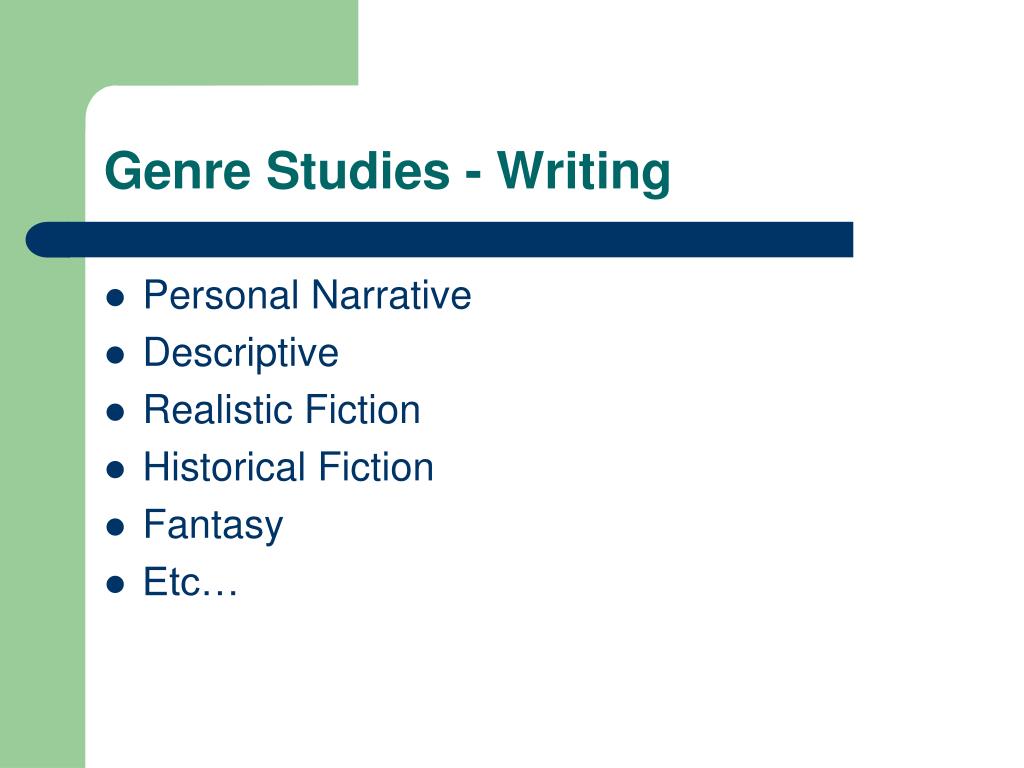The image size is (1024, 768).
Task: Click the bullet dot beside Etc…
Action: click(115, 584)
